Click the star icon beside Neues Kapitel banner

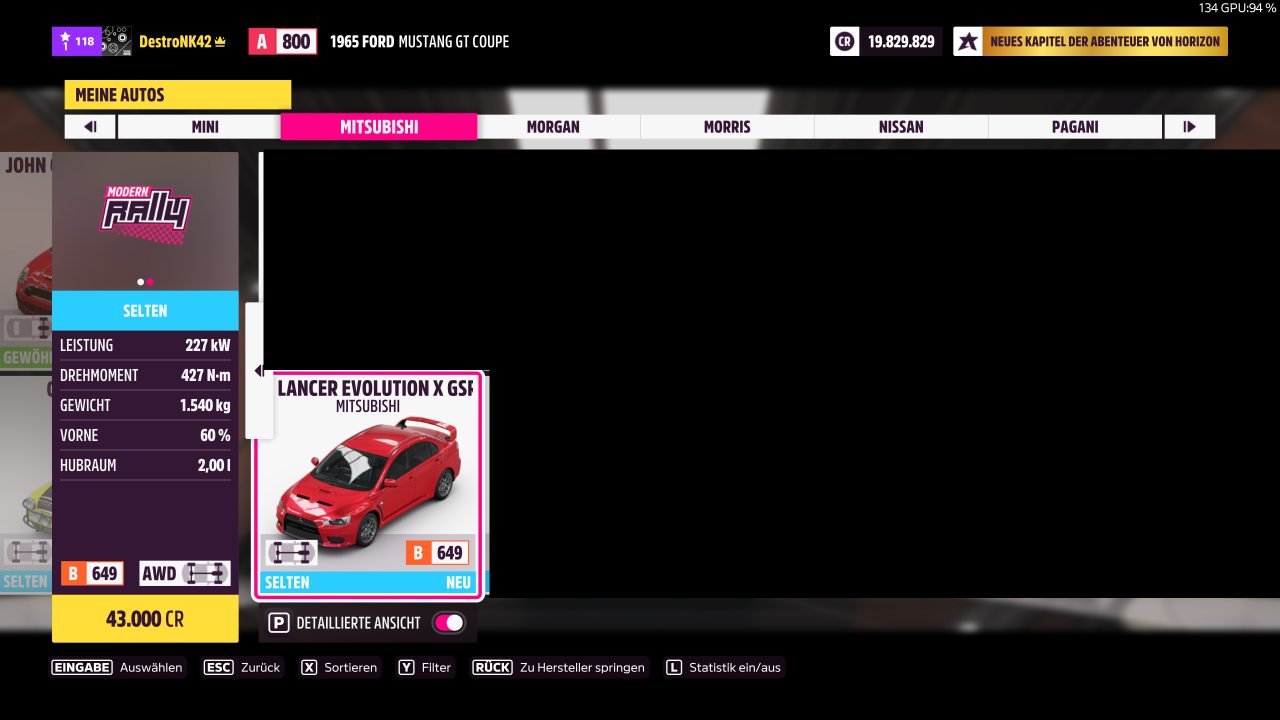pos(967,42)
